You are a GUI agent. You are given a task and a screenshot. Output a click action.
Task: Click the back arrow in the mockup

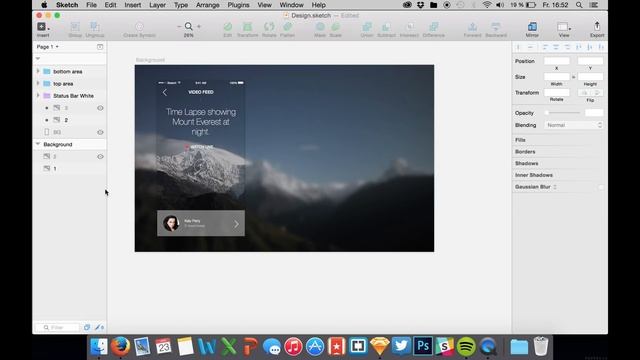coord(164,93)
